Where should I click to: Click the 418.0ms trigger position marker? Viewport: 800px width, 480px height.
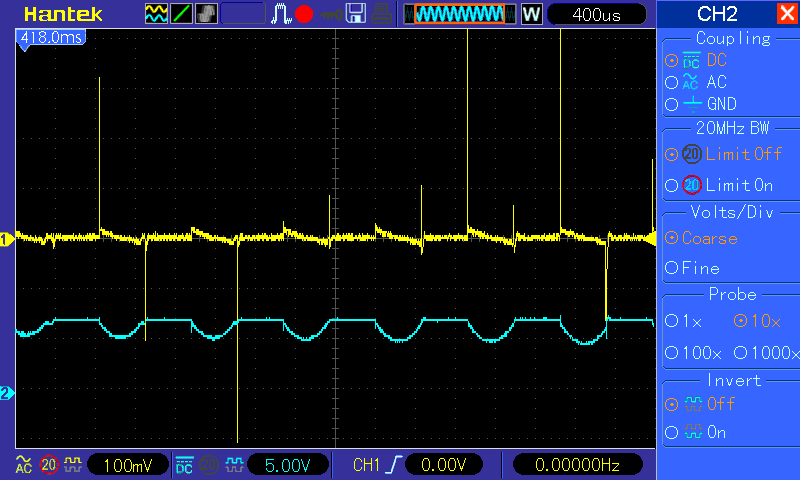tap(51, 39)
